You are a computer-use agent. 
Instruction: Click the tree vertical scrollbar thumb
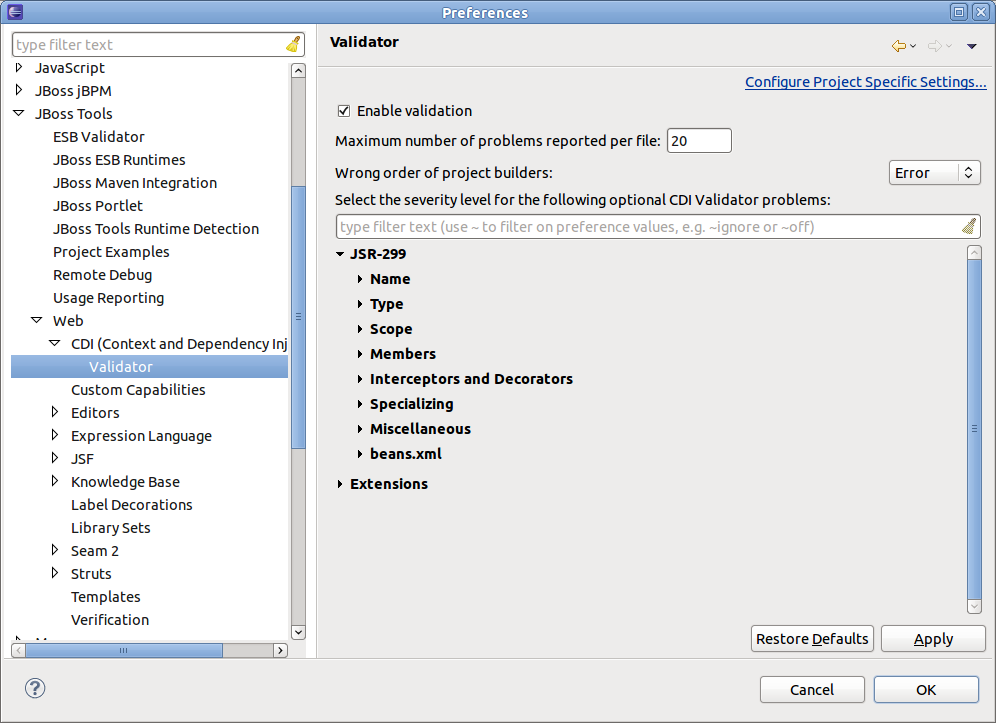pyautogui.click(x=298, y=318)
